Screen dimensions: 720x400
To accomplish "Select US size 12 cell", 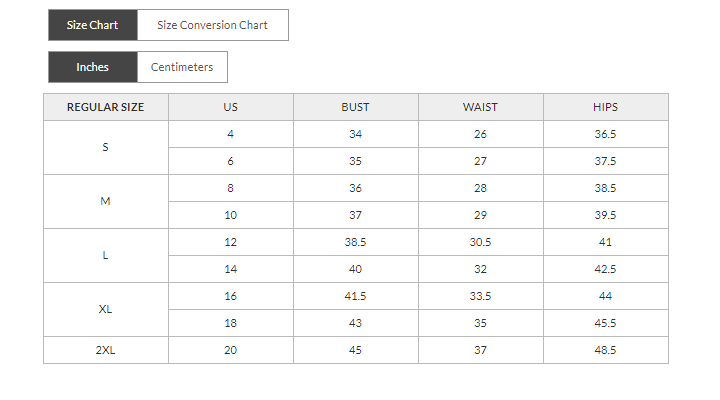I will click(x=230, y=242).
